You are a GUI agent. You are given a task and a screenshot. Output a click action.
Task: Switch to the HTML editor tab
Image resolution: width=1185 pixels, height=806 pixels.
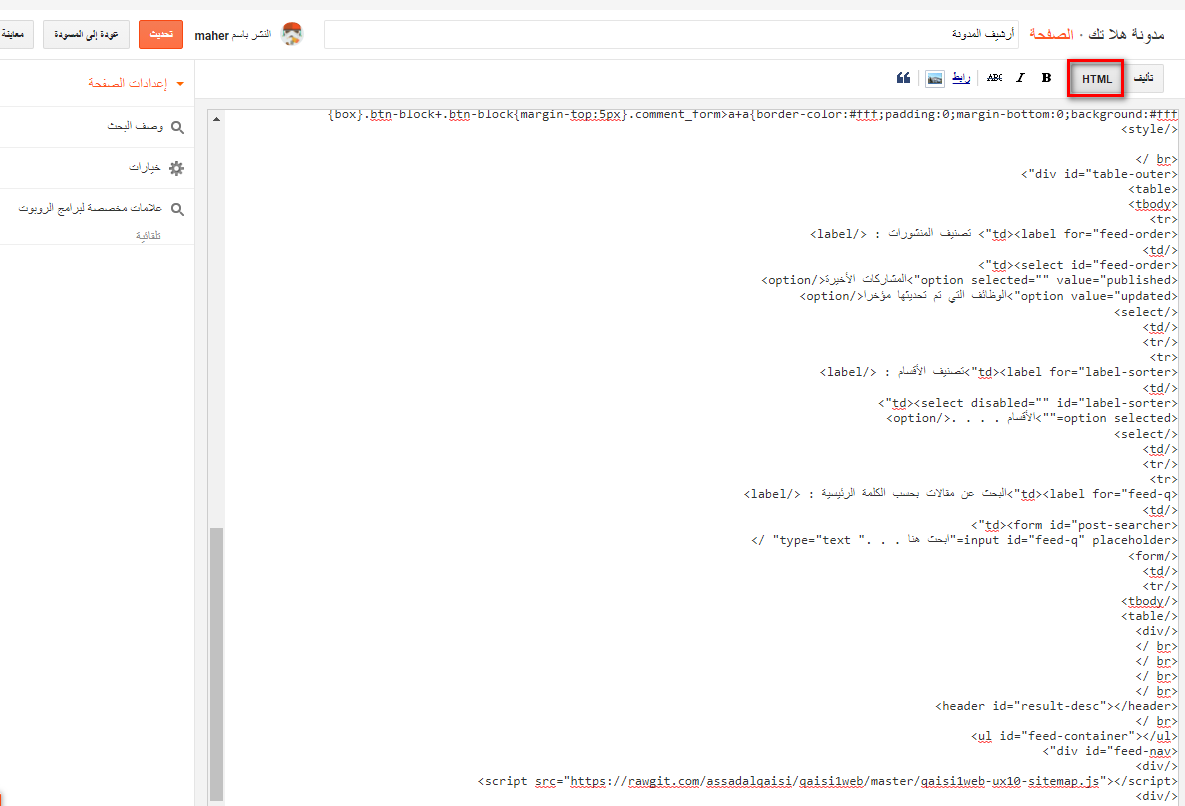(x=1096, y=79)
